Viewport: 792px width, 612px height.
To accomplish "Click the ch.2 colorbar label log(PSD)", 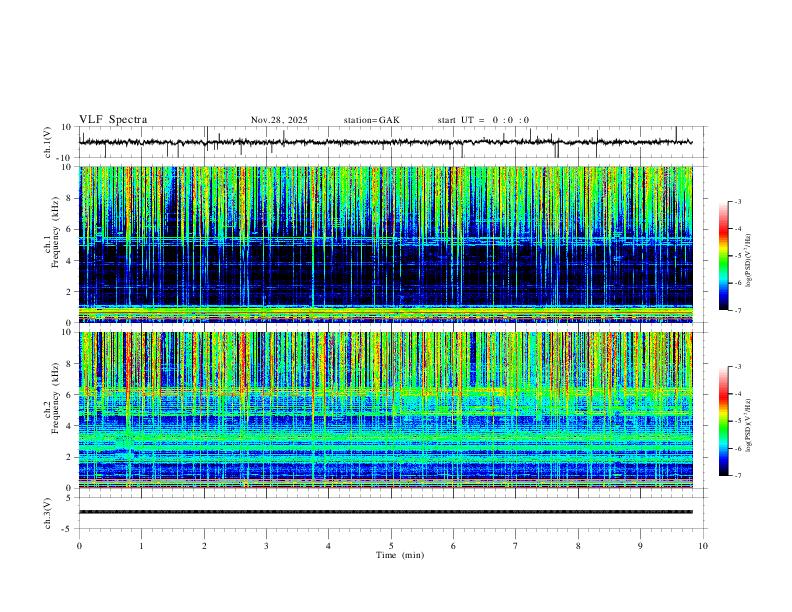I will (749, 425).
